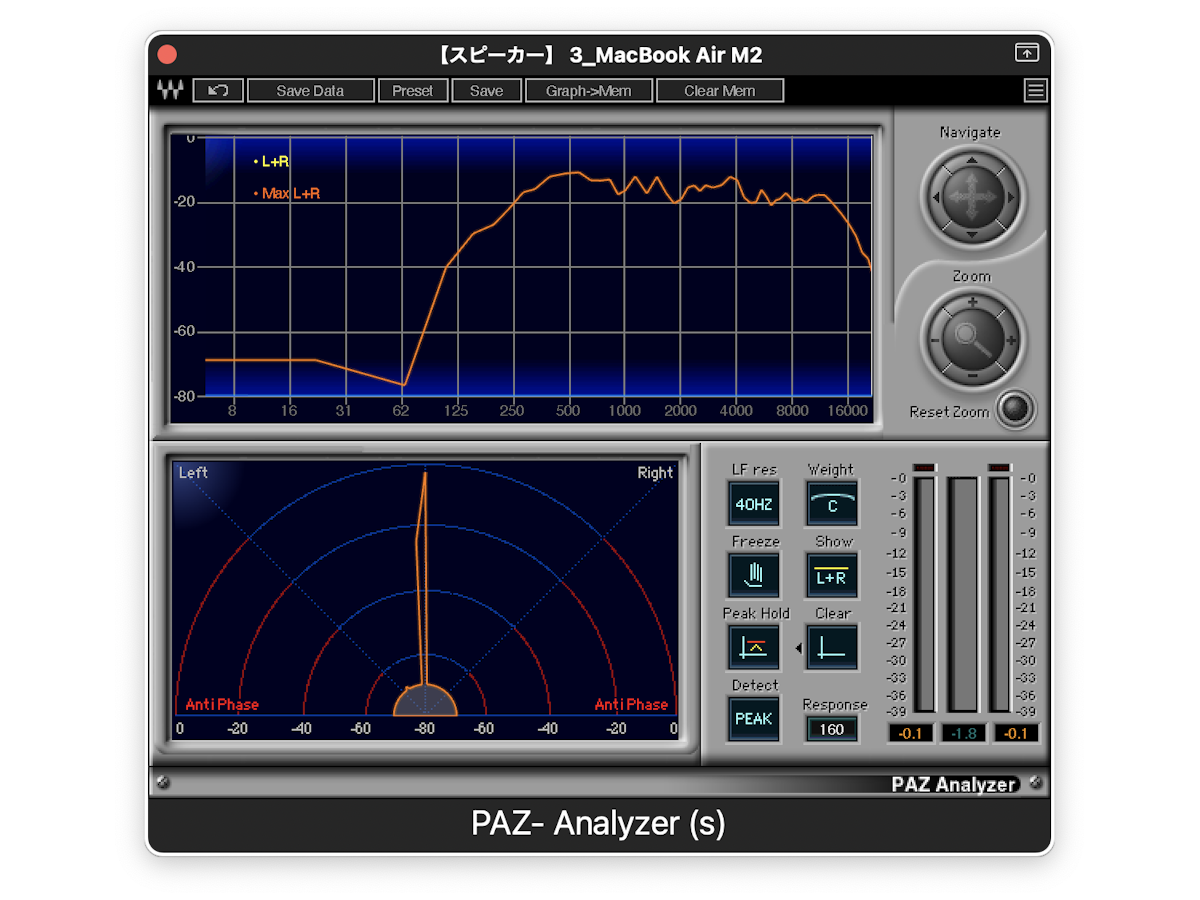Open the hamburger menu icon
Image resolution: width=1200 pixels, height=900 pixels.
pos(1035,90)
